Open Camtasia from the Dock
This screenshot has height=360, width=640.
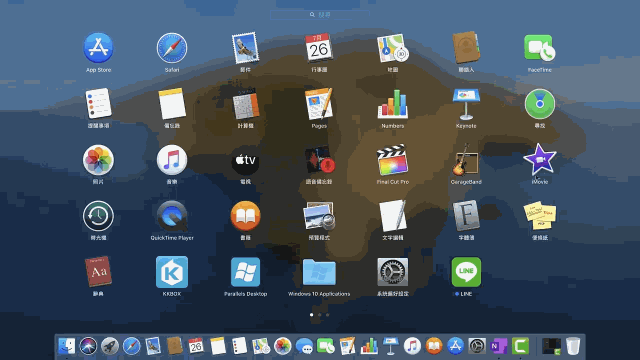click(x=521, y=346)
